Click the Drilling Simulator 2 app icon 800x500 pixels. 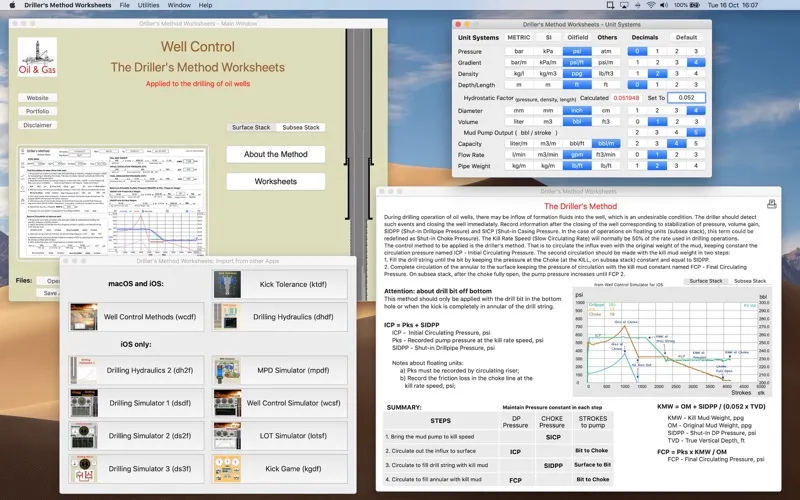coord(84,436)
